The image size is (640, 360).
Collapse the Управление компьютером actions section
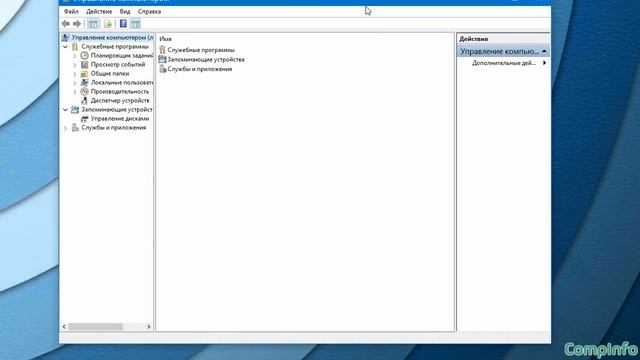point(544,51)
